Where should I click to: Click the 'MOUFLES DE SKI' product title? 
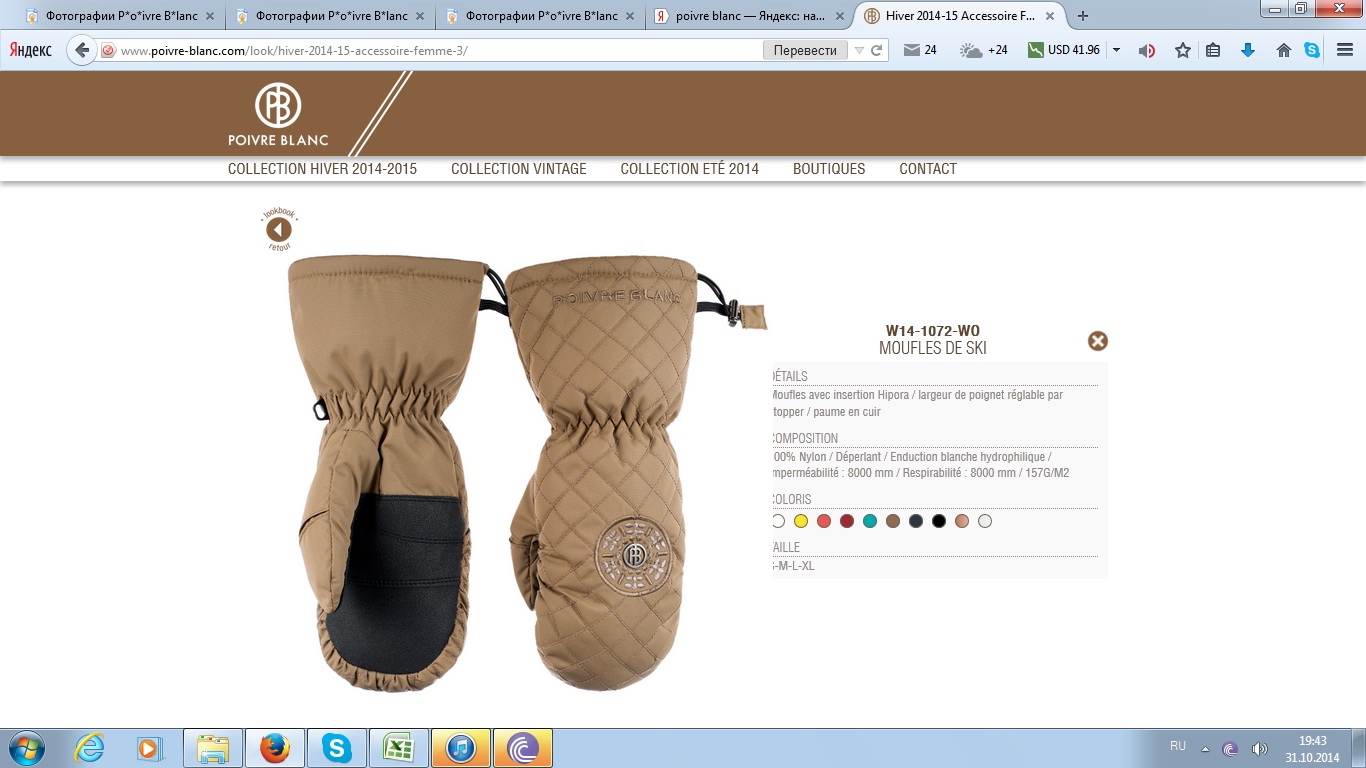[933, 348]
